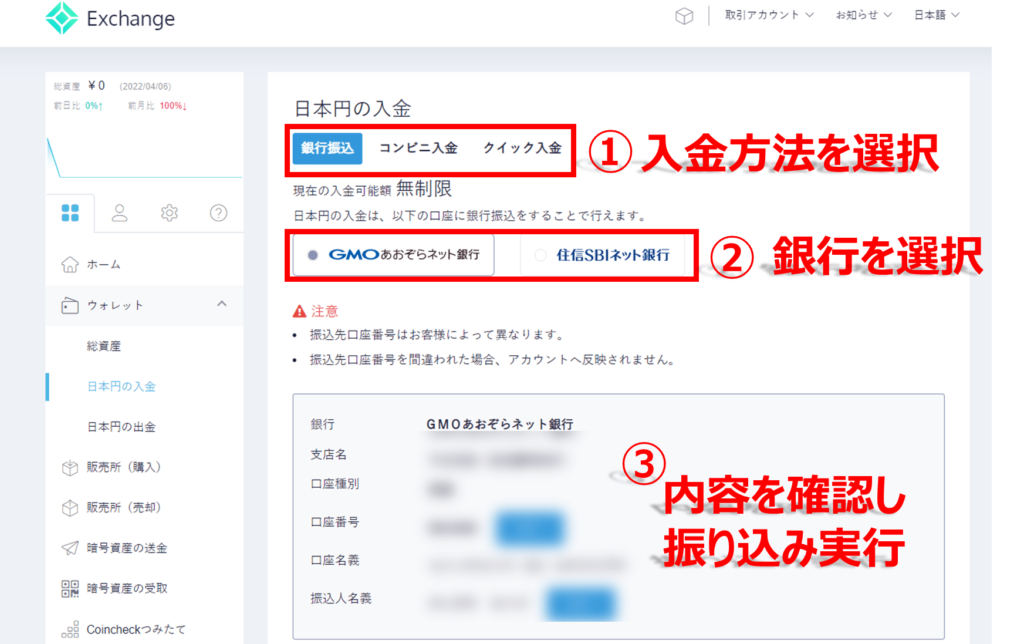The image size is (1024, 644).
Task: Open 販売所（売却） page
Action: click(123, 508)
